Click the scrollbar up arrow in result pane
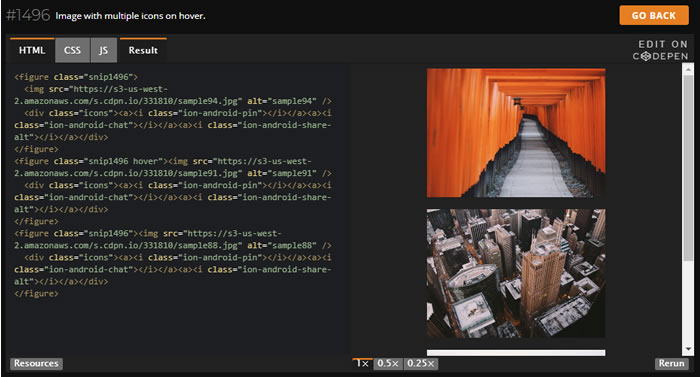This screenshot has width=700, height=377. click(x=688, y=69)
